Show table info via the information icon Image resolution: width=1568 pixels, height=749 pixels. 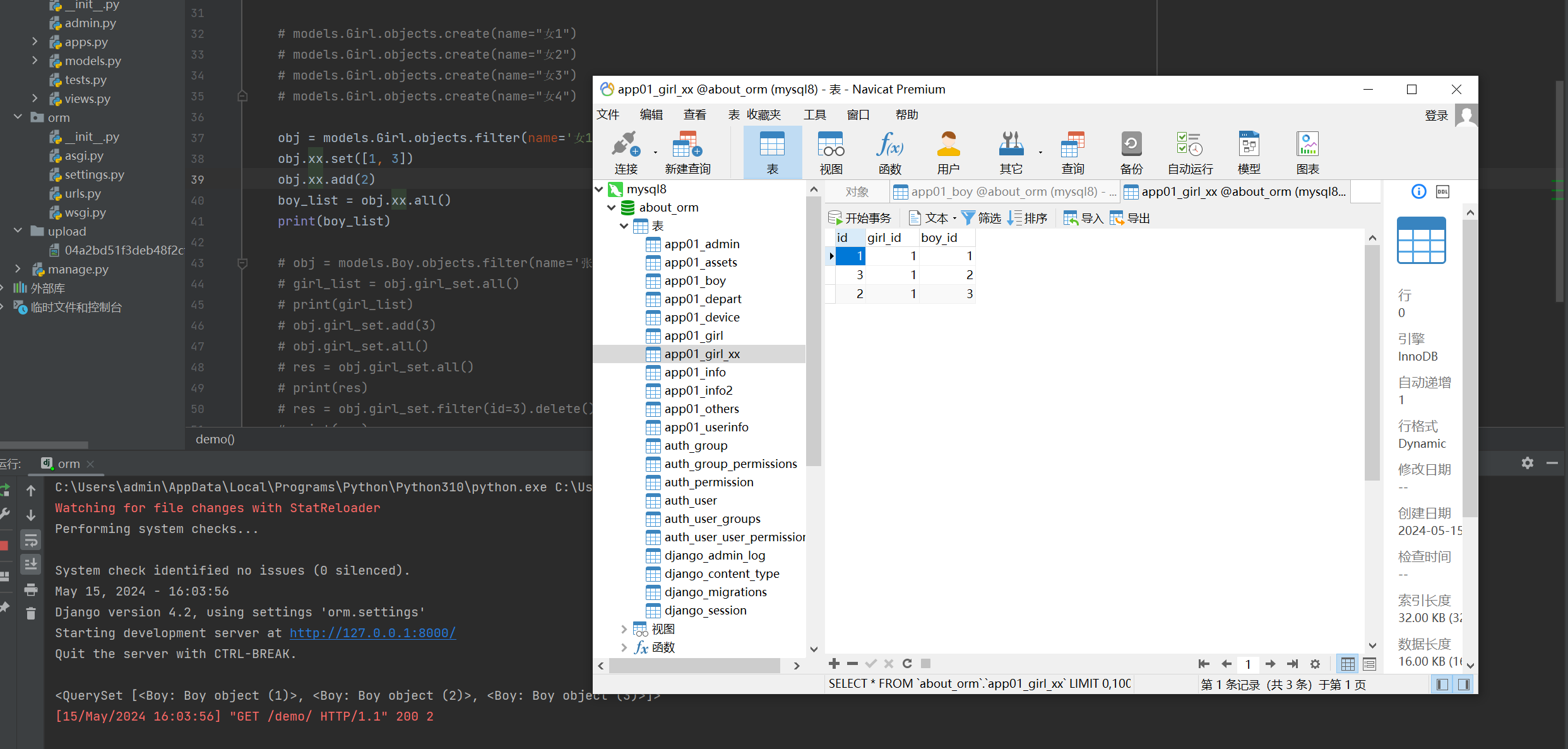point(1418,191)
